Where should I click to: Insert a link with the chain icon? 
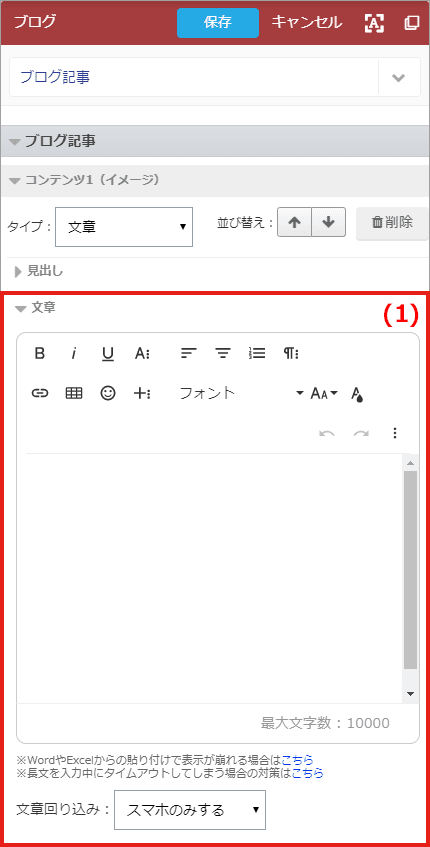39,393
